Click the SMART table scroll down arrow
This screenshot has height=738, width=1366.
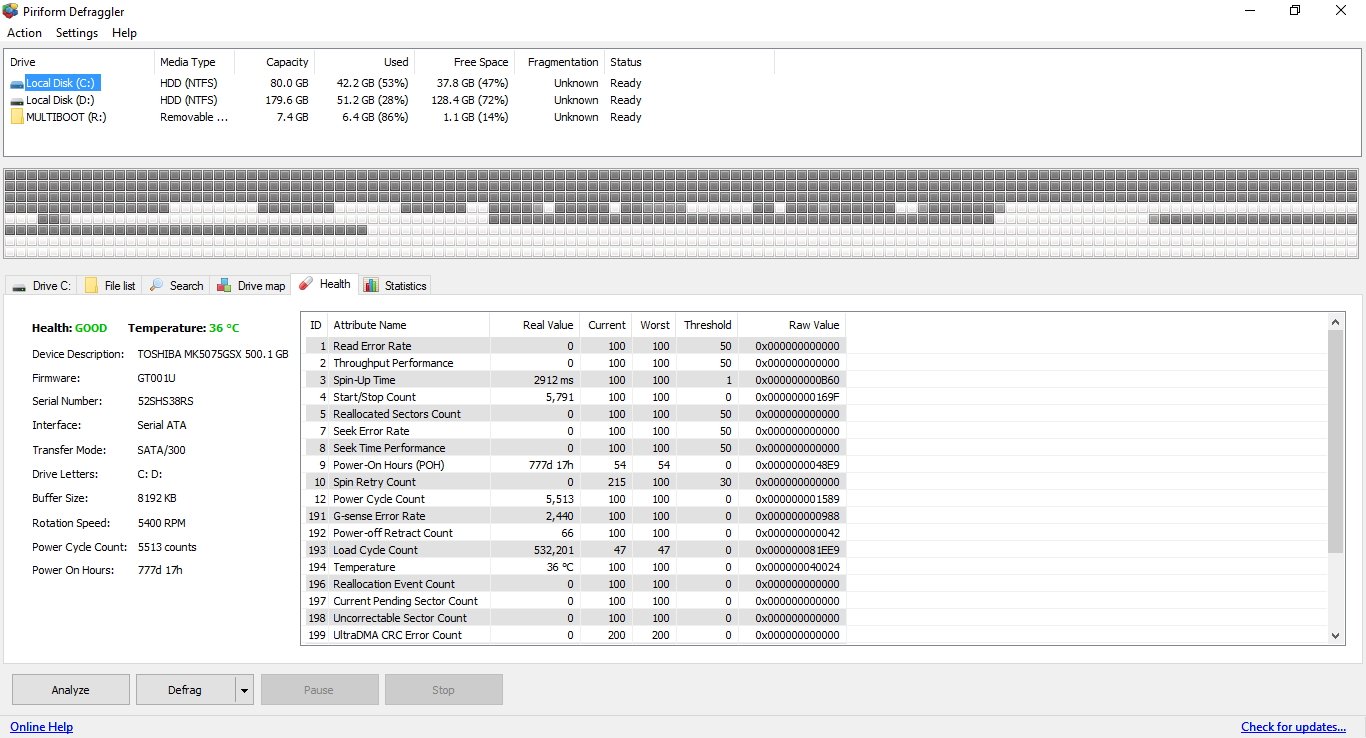(1335, 635)
